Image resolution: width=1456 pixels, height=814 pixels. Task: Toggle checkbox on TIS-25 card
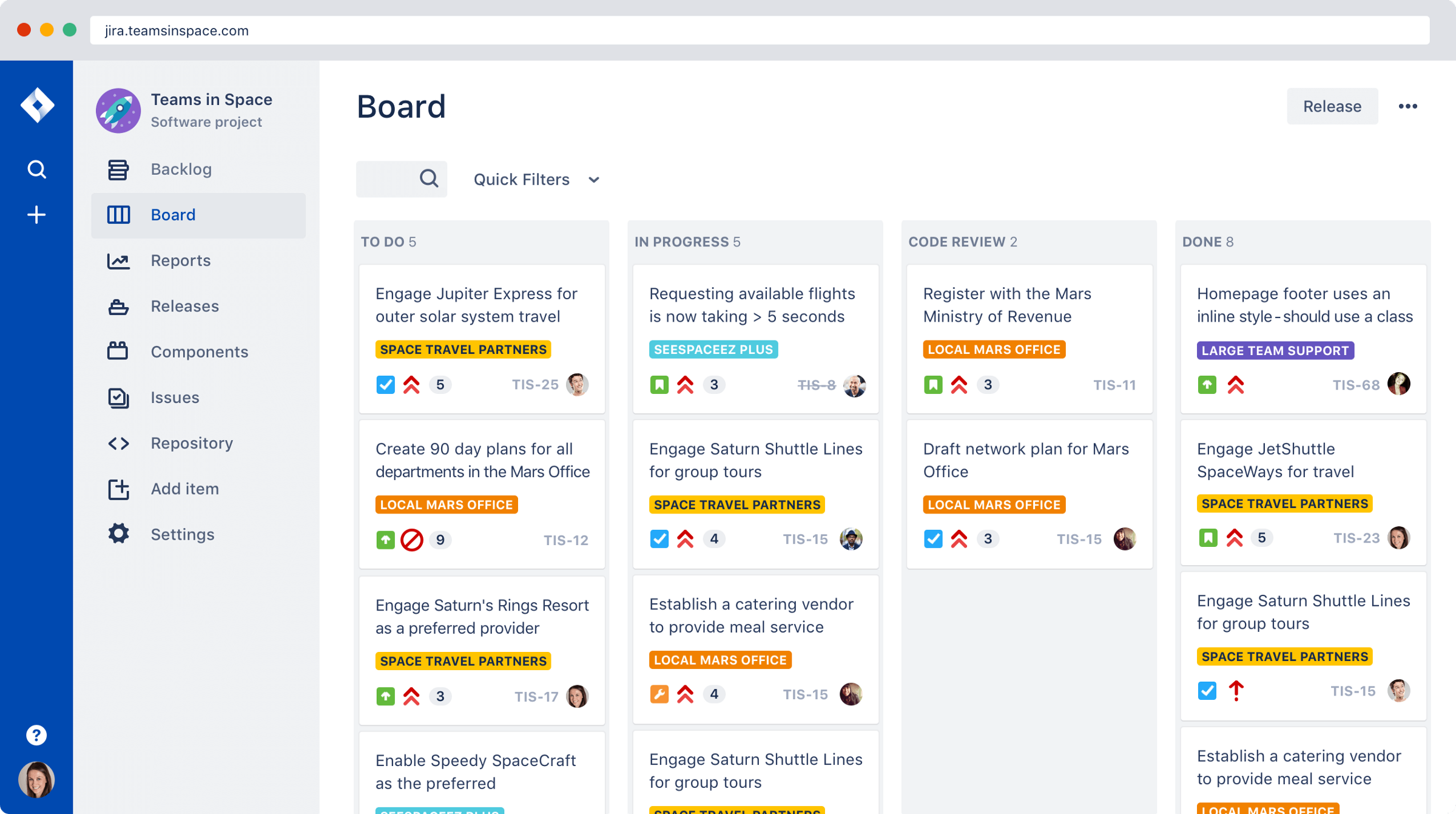(x=385, y=384)
